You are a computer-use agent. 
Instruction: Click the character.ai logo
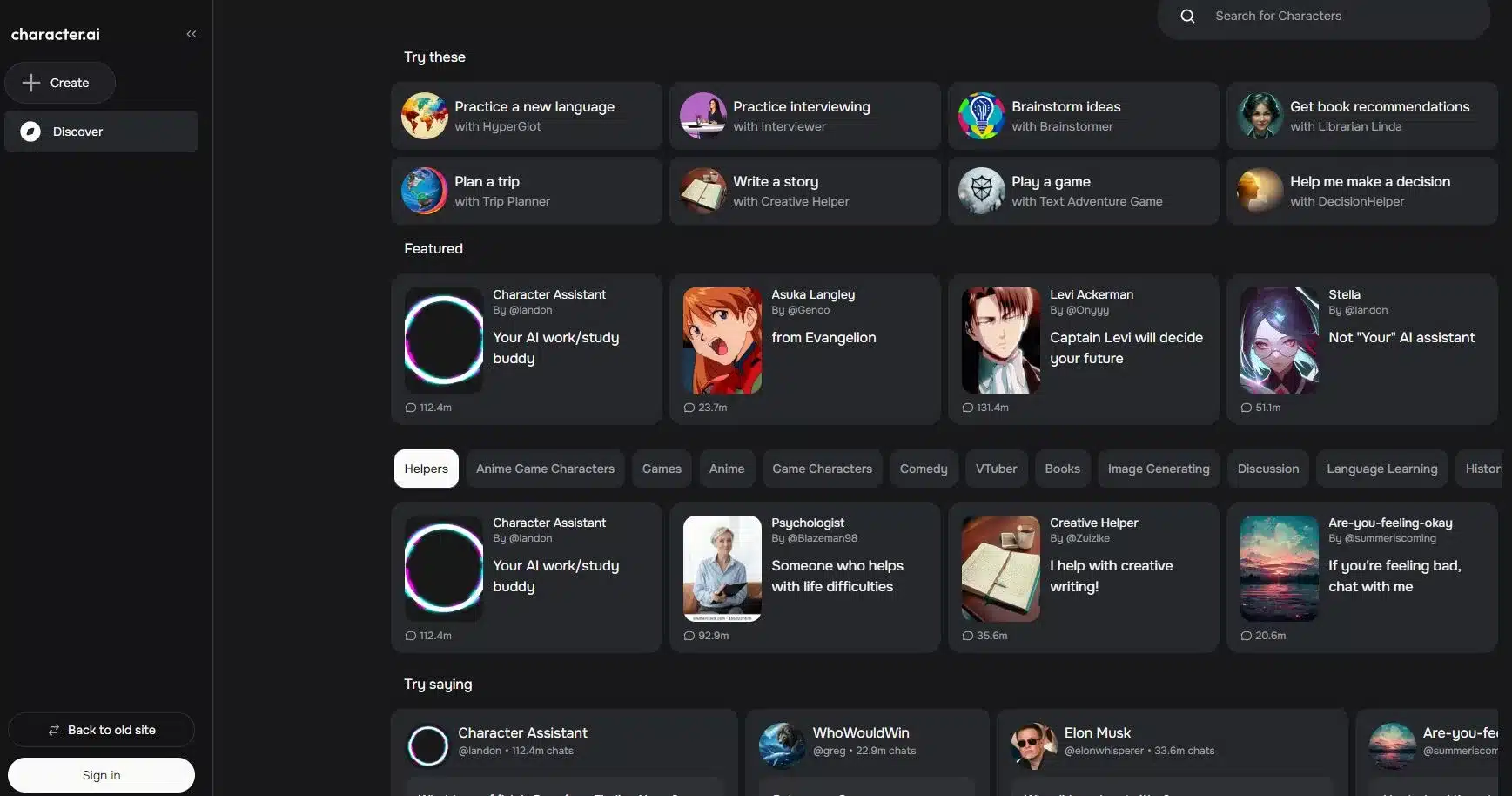56,34
